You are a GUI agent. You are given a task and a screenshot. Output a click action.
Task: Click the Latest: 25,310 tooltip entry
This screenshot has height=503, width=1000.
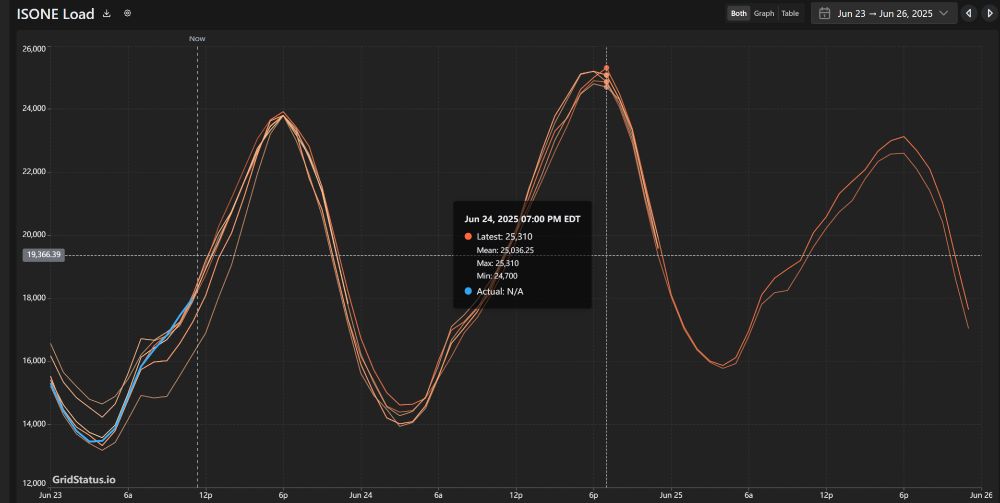tap(498, 237)
